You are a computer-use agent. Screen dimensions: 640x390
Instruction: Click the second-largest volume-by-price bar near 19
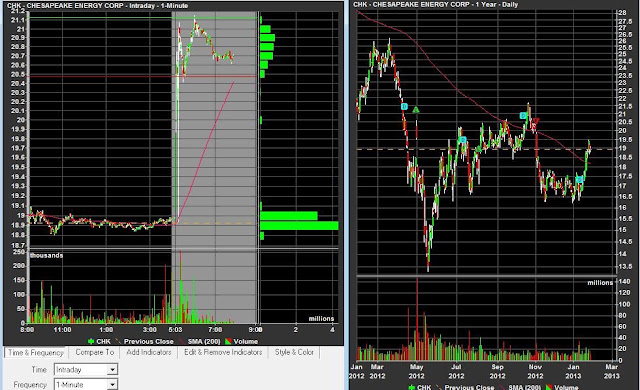289,216
